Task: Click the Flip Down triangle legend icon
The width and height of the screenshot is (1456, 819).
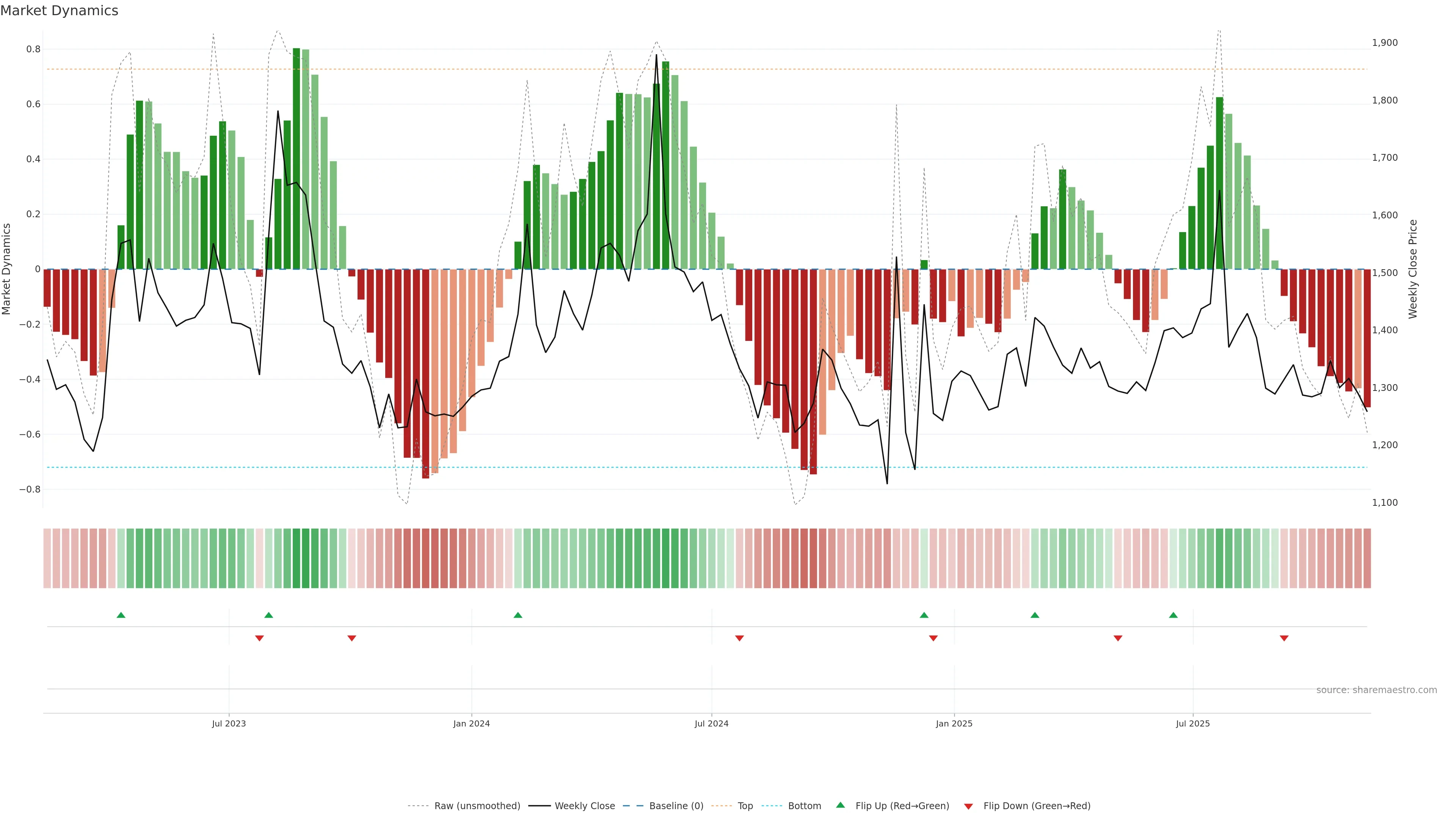Action: [968, 806]
